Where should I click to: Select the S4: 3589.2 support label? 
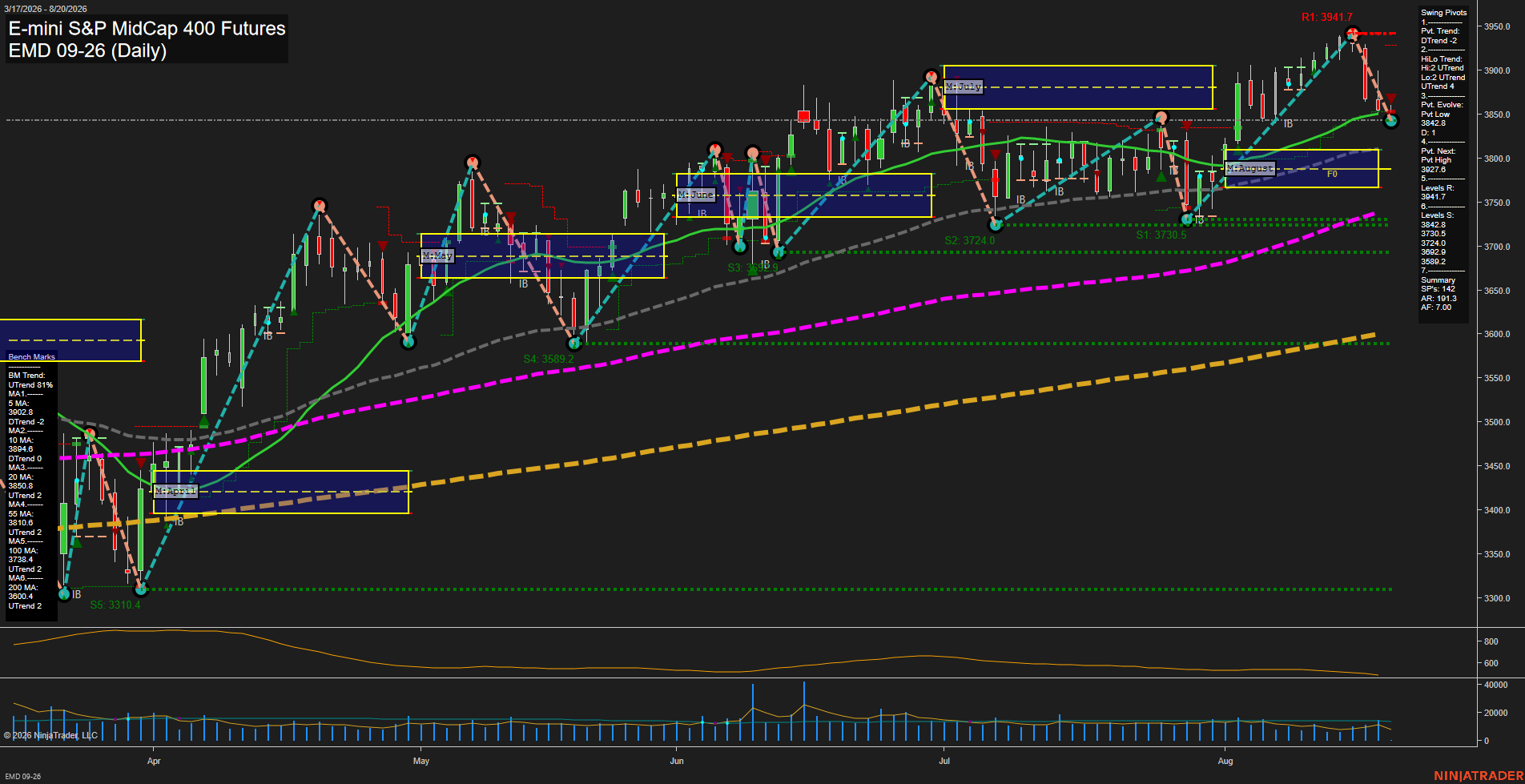pyautogui.click(x=549, y=359)
